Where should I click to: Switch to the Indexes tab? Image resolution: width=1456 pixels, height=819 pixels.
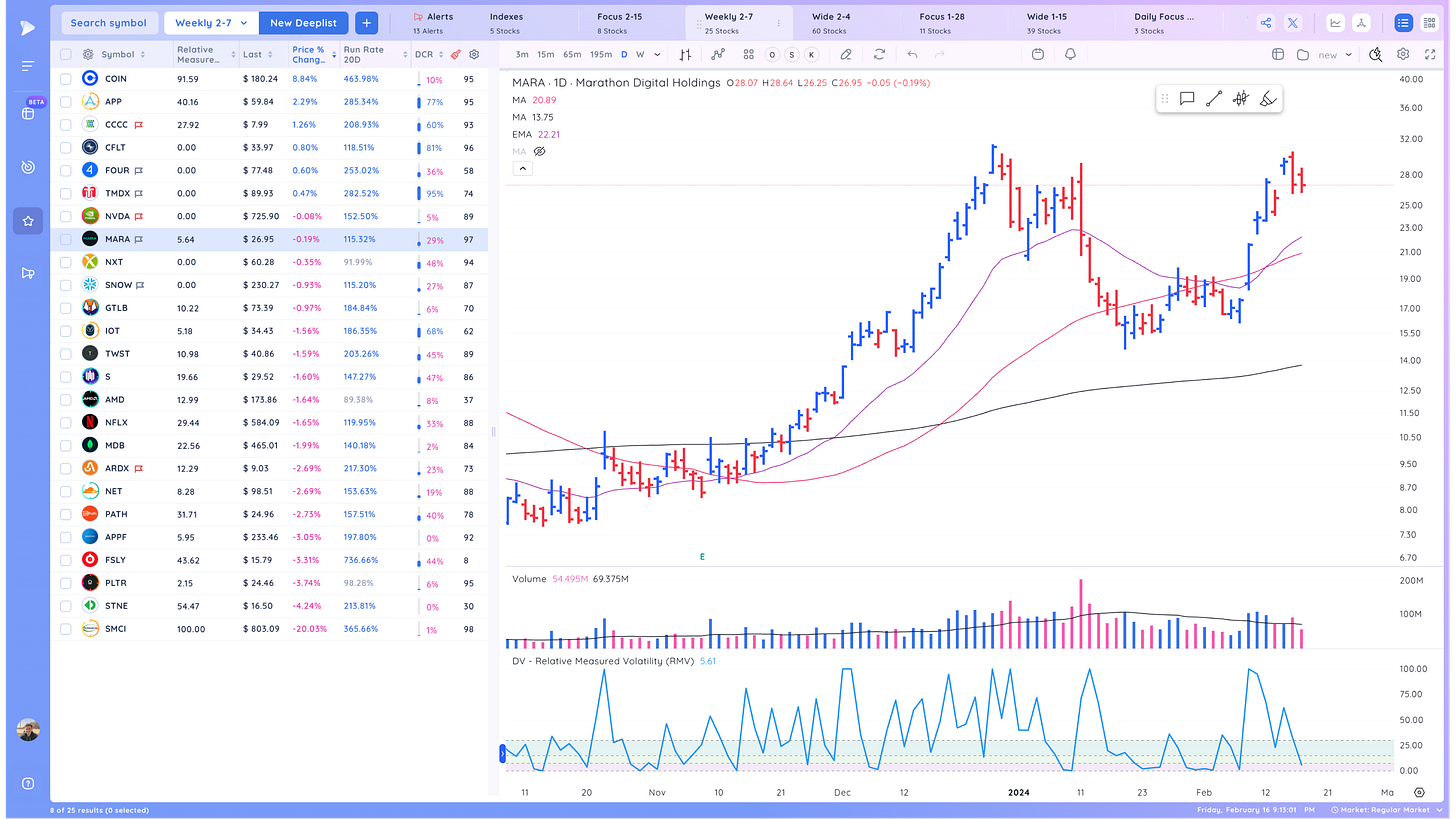pos(506,23)
